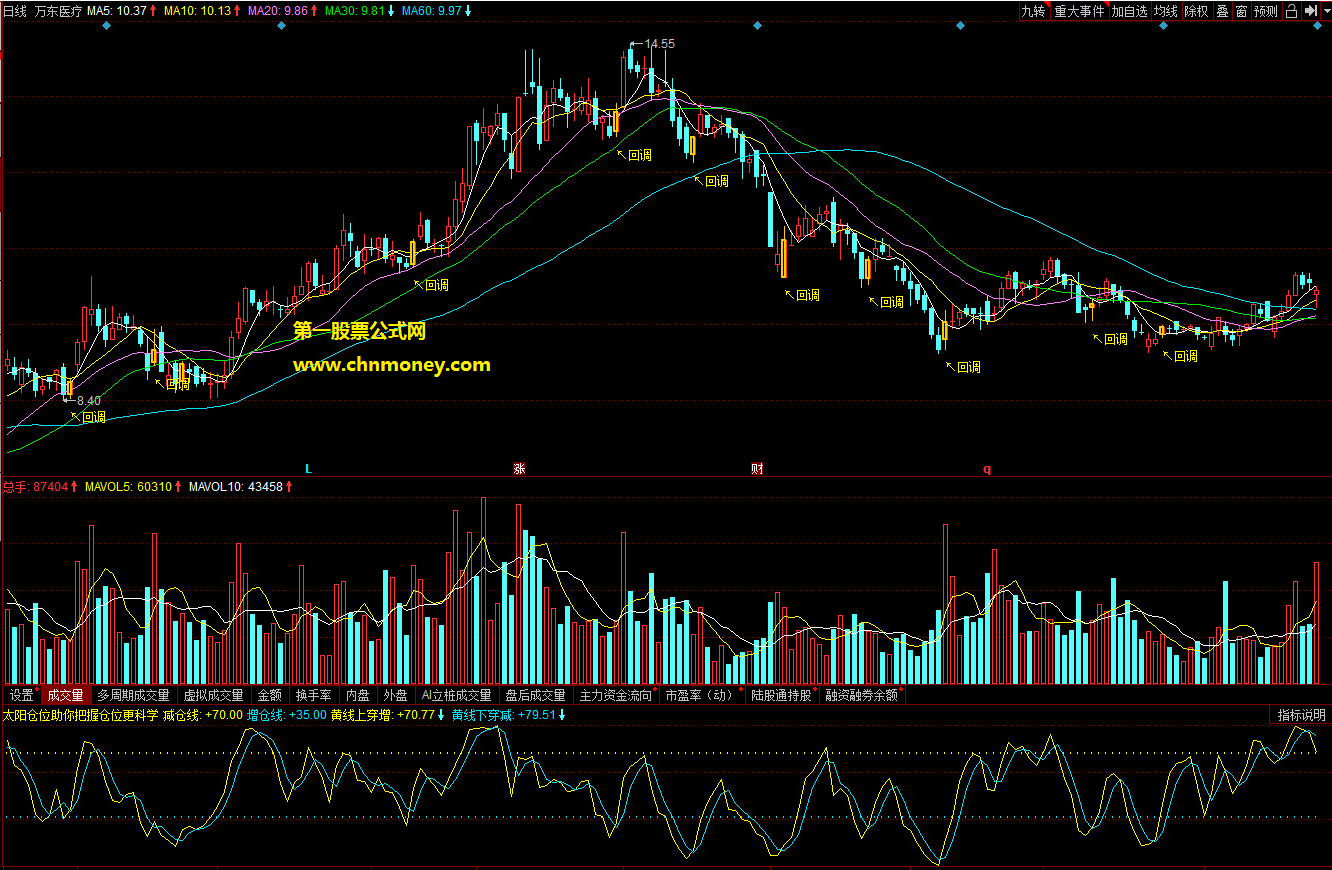This screenshot has height=870, width=1332.
Task: Click the 涨 event marker
Action: click(x=519, y=468)
